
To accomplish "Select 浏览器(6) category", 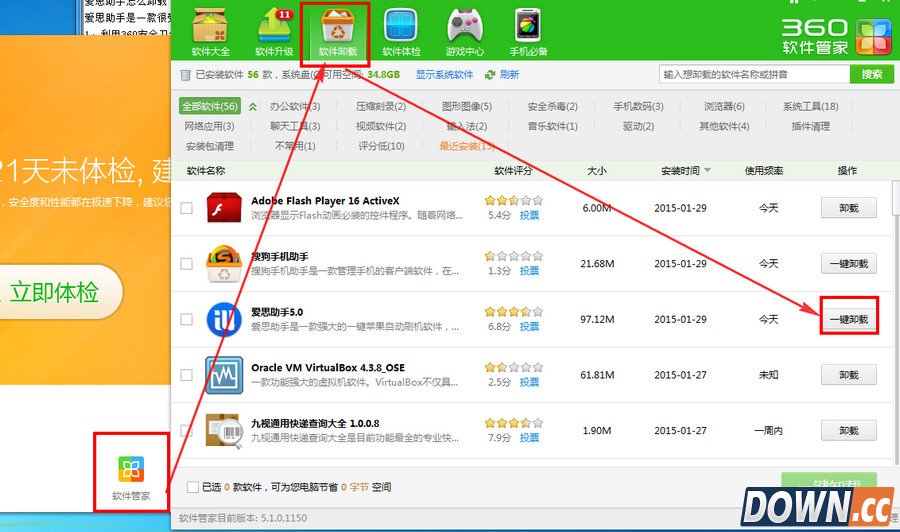I will pyautogui.click(x=724, y=106).
